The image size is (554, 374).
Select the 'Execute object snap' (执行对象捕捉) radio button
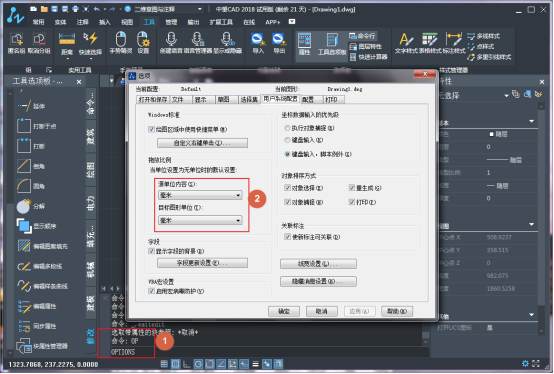(287, 128)
